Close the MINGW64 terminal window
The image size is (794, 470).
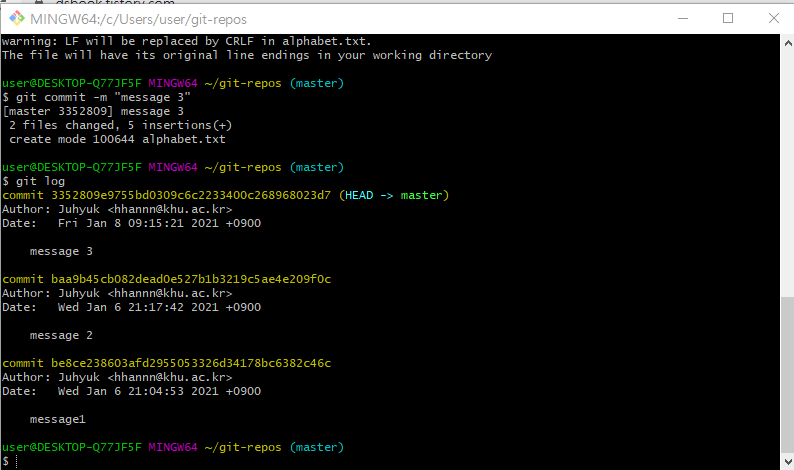tap(773, 18)
